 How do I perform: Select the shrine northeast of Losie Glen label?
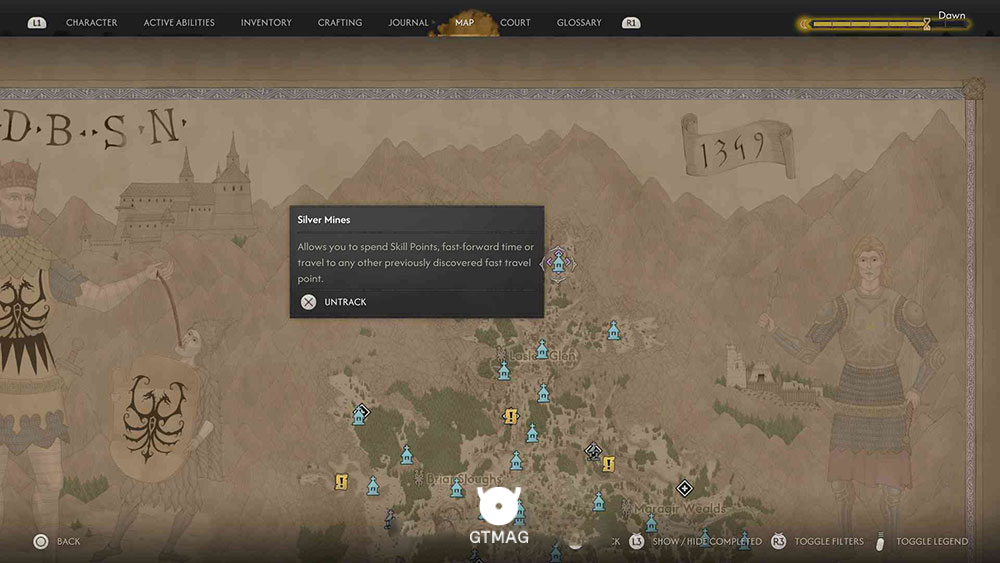pos(614,330)
